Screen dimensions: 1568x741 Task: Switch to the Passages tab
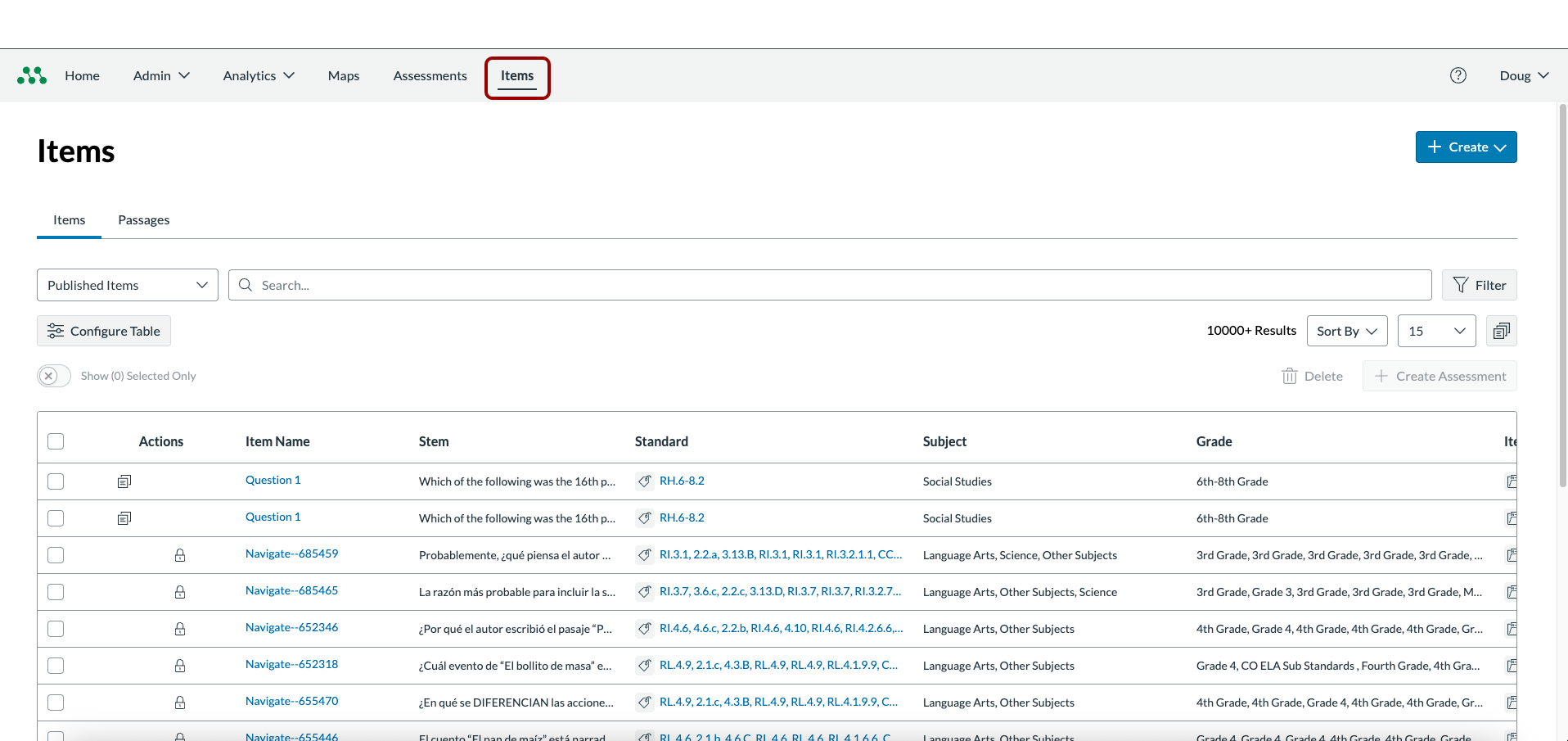coord(144,219)
